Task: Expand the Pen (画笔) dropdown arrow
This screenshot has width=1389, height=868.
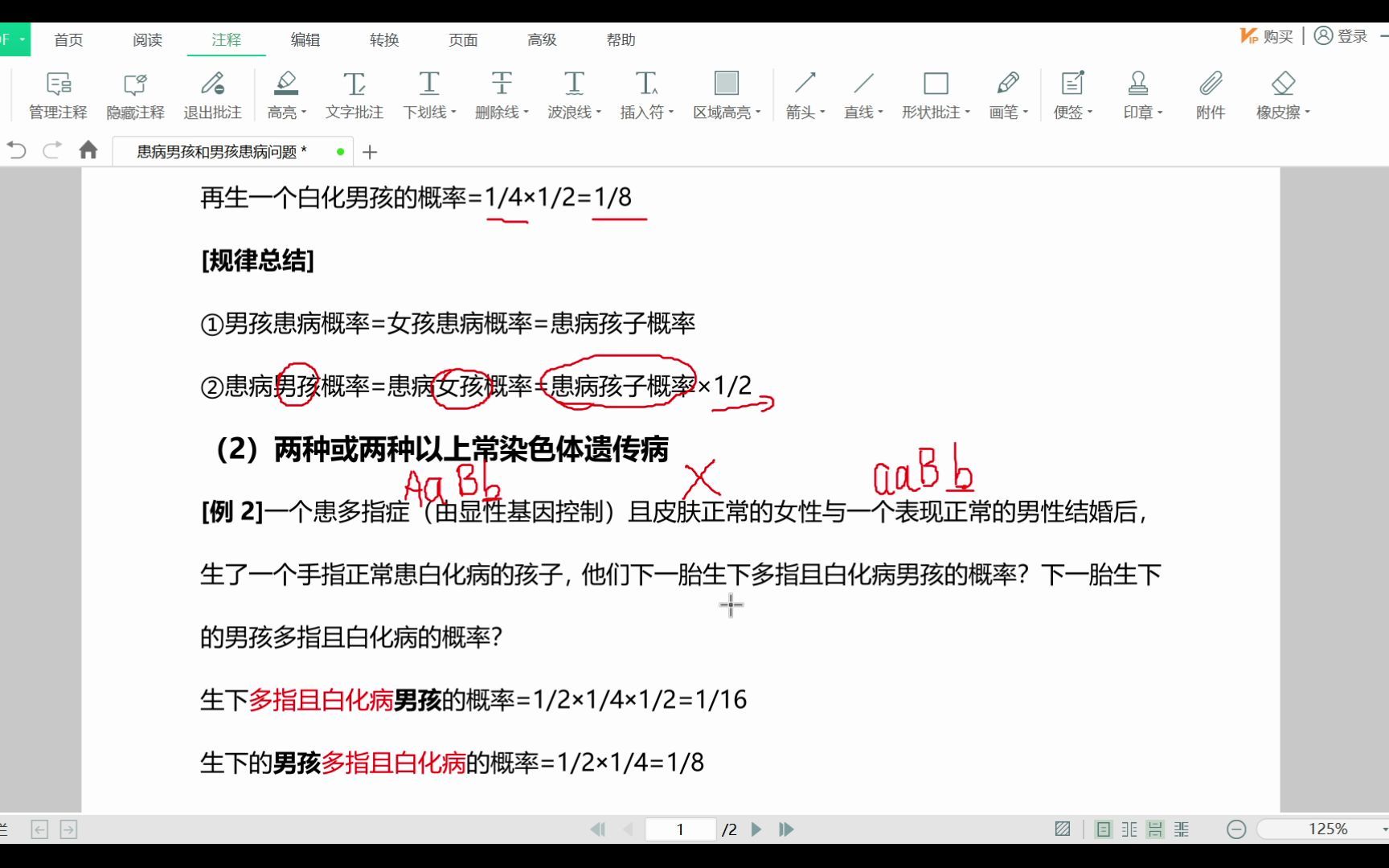Action: (1026, 113)
